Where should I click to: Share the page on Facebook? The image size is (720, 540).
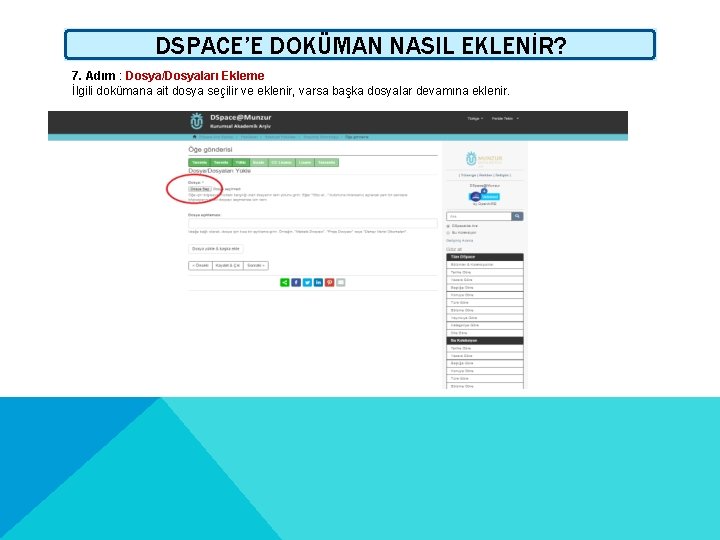point(296,282)
